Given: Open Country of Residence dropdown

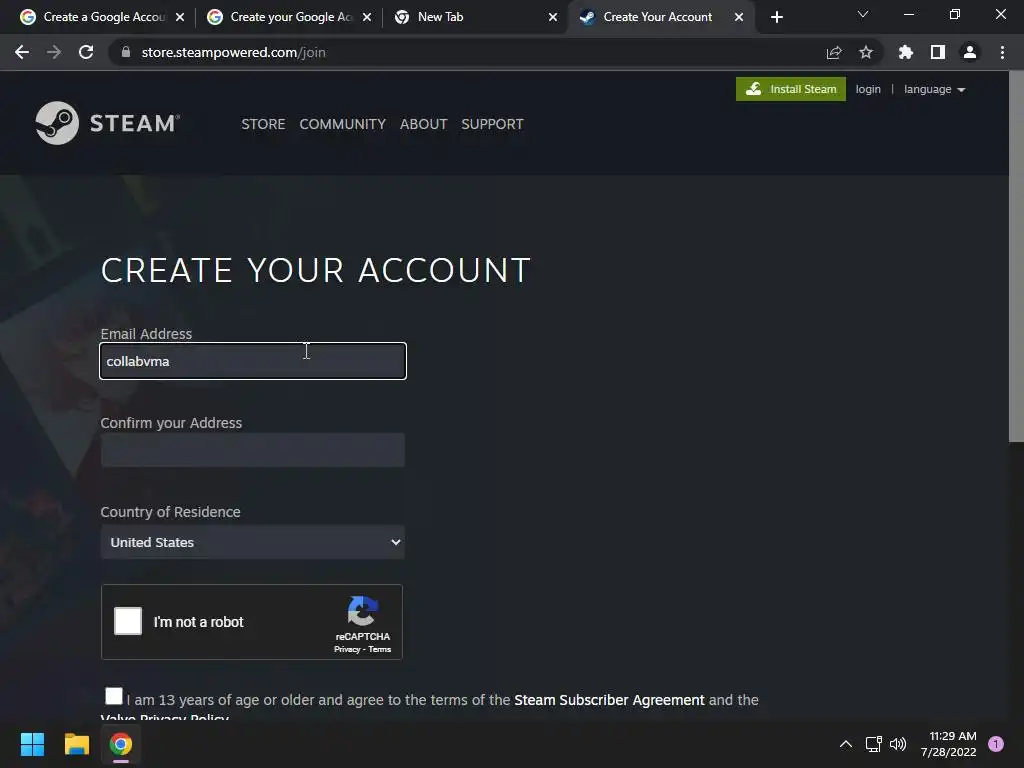Looking at the screenshot, I should click(x=253, y=542).
